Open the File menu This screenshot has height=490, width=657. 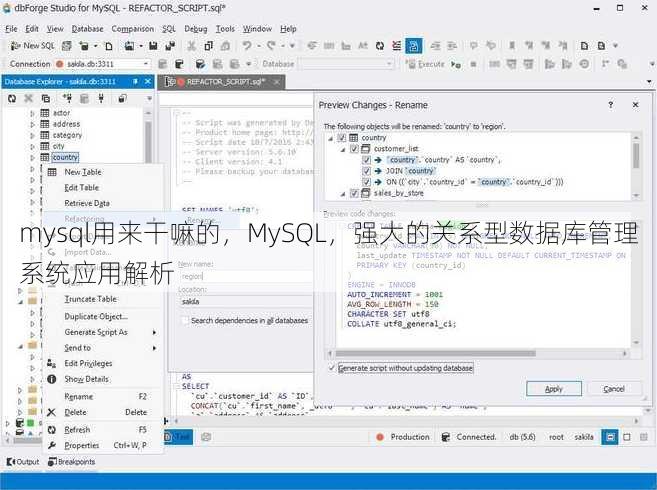[11, 29]
